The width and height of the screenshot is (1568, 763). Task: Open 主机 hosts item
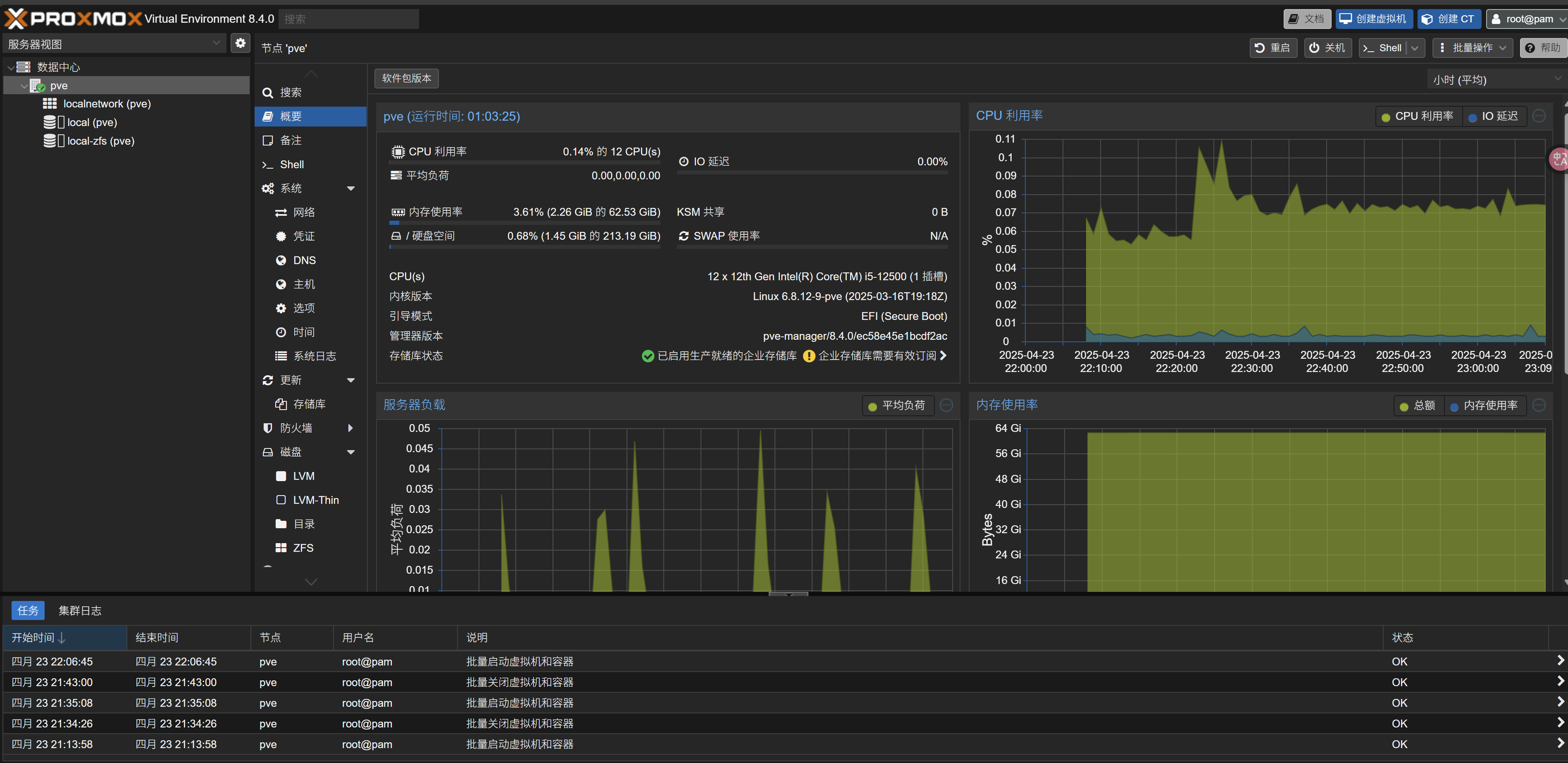310,284
